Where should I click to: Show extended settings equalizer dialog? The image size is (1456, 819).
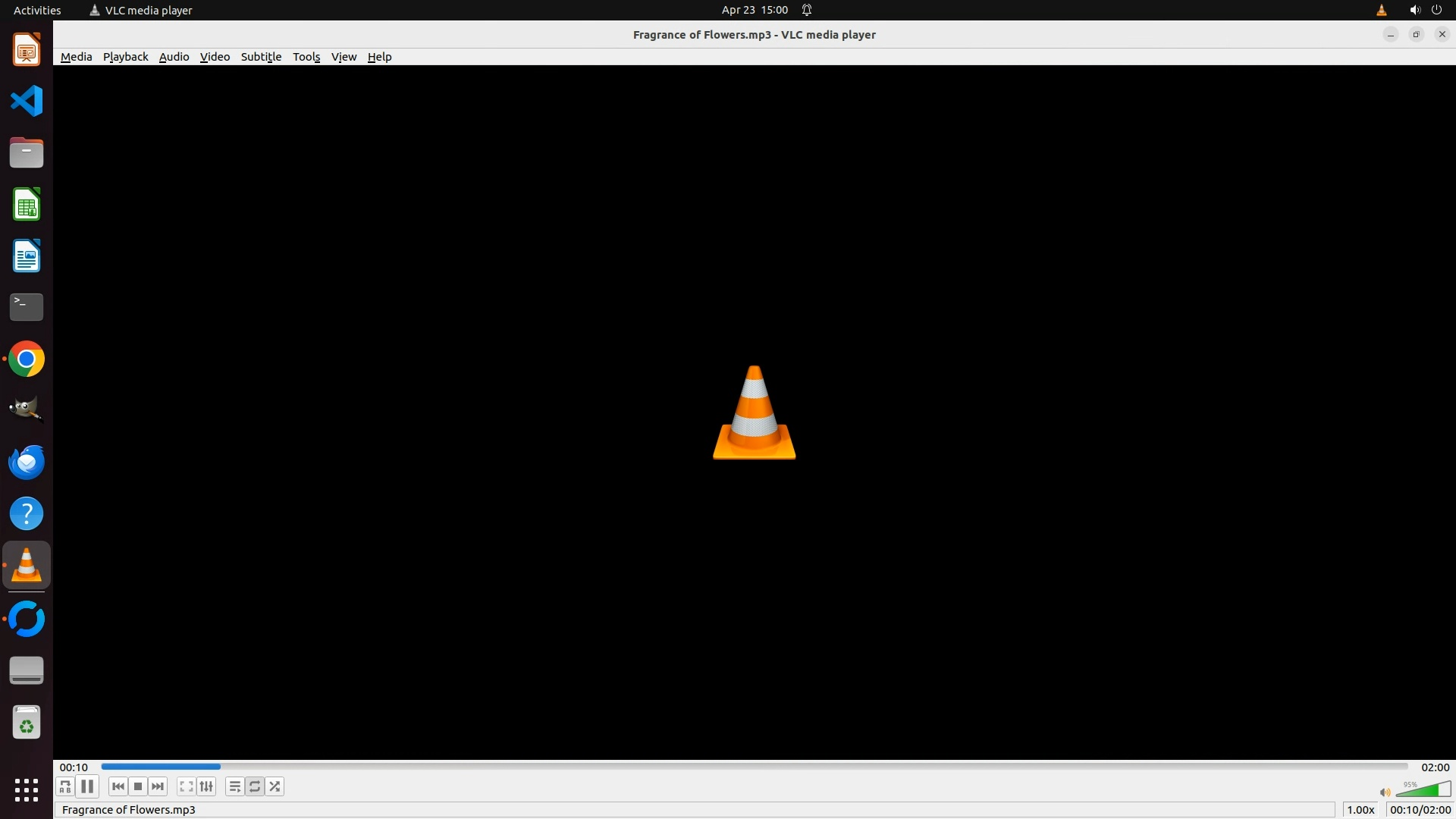tap(206, 786)
